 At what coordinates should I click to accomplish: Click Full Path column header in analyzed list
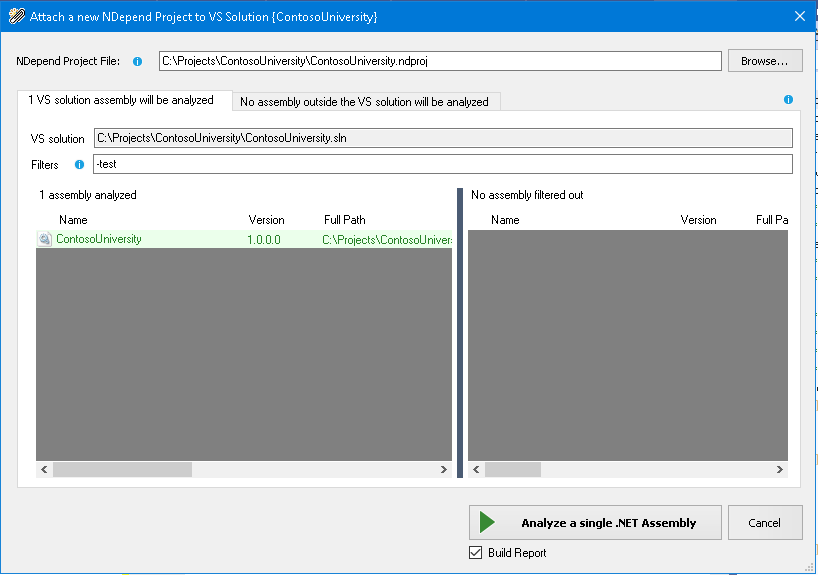pyautogui.click(x=345, y=220)
